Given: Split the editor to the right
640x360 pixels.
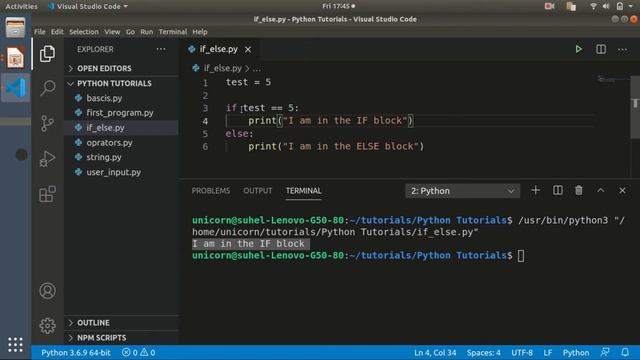Looking at the screenshot, I should (x=601, y=49).
